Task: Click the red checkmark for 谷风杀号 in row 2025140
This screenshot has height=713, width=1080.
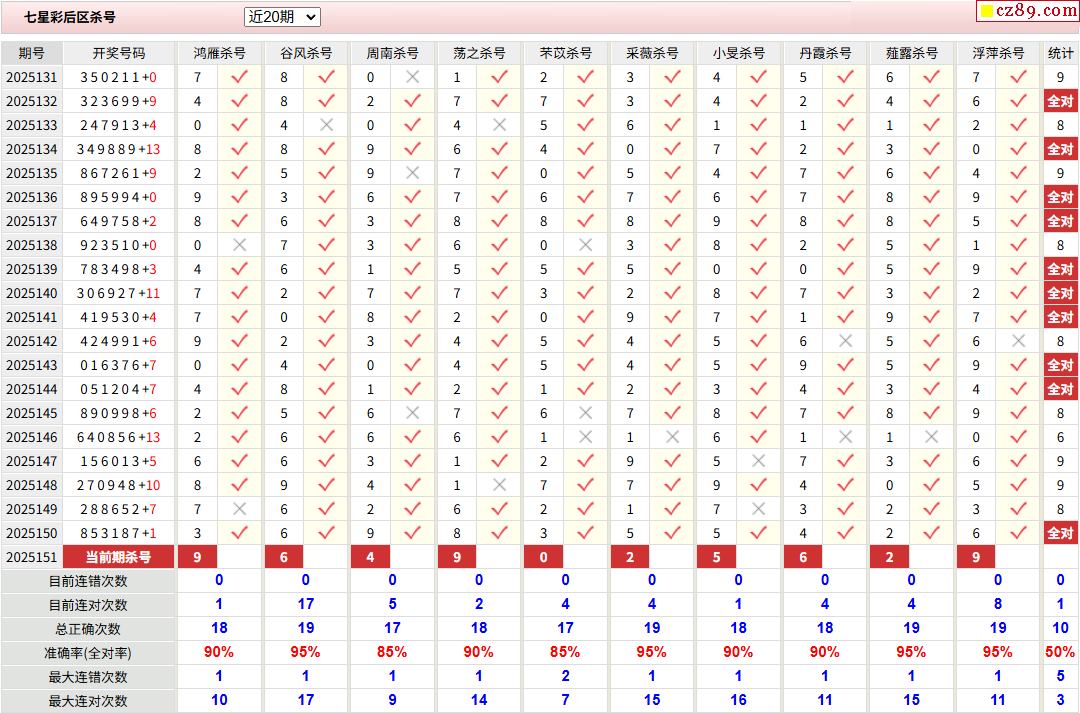Action: coord(326,293)
